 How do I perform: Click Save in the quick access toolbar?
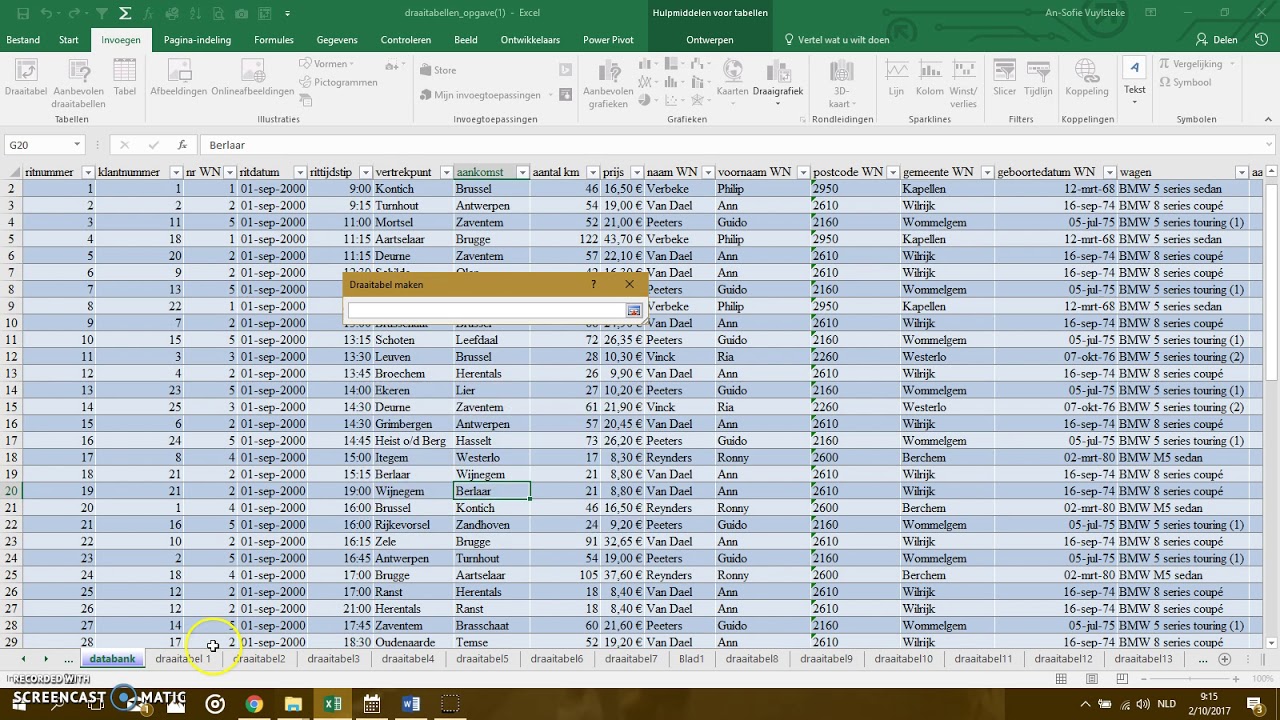[23, 13]
